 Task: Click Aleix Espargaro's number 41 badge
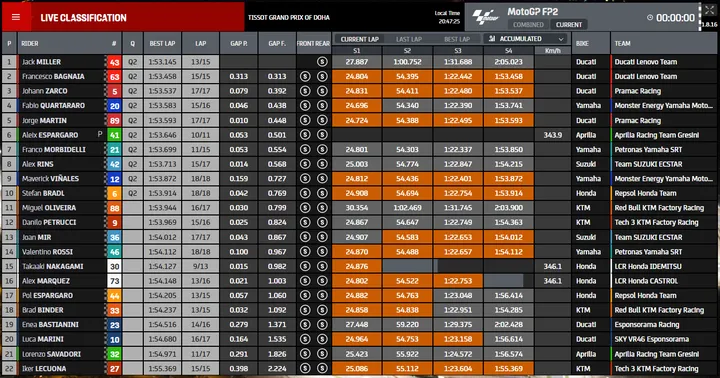point(114,135)
